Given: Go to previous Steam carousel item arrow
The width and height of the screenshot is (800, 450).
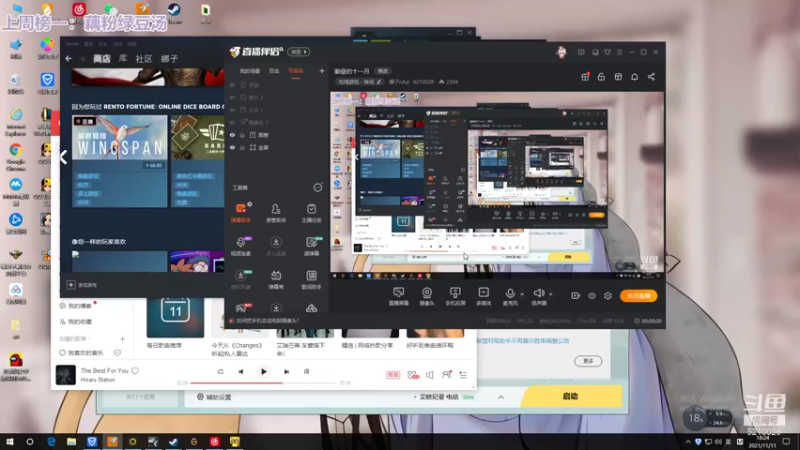Looking at the screenshot, I should (63, 157).
